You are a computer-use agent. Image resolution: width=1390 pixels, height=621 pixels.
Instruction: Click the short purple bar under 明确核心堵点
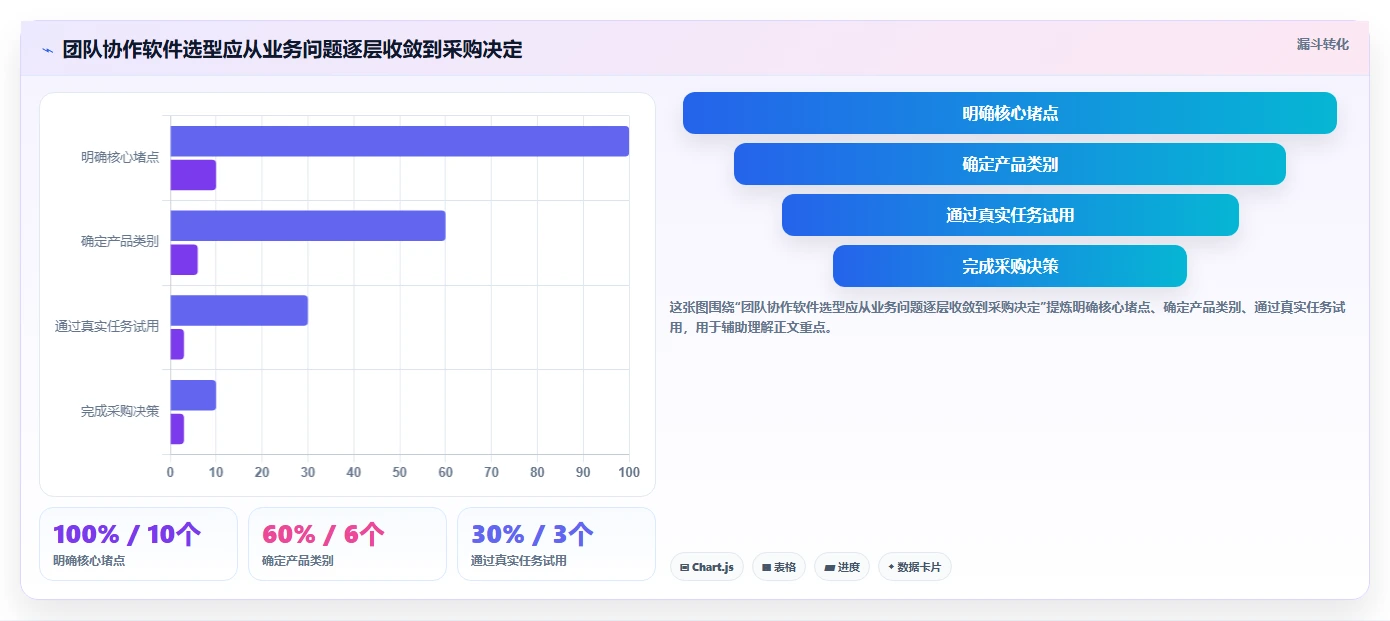pos(193,175)
